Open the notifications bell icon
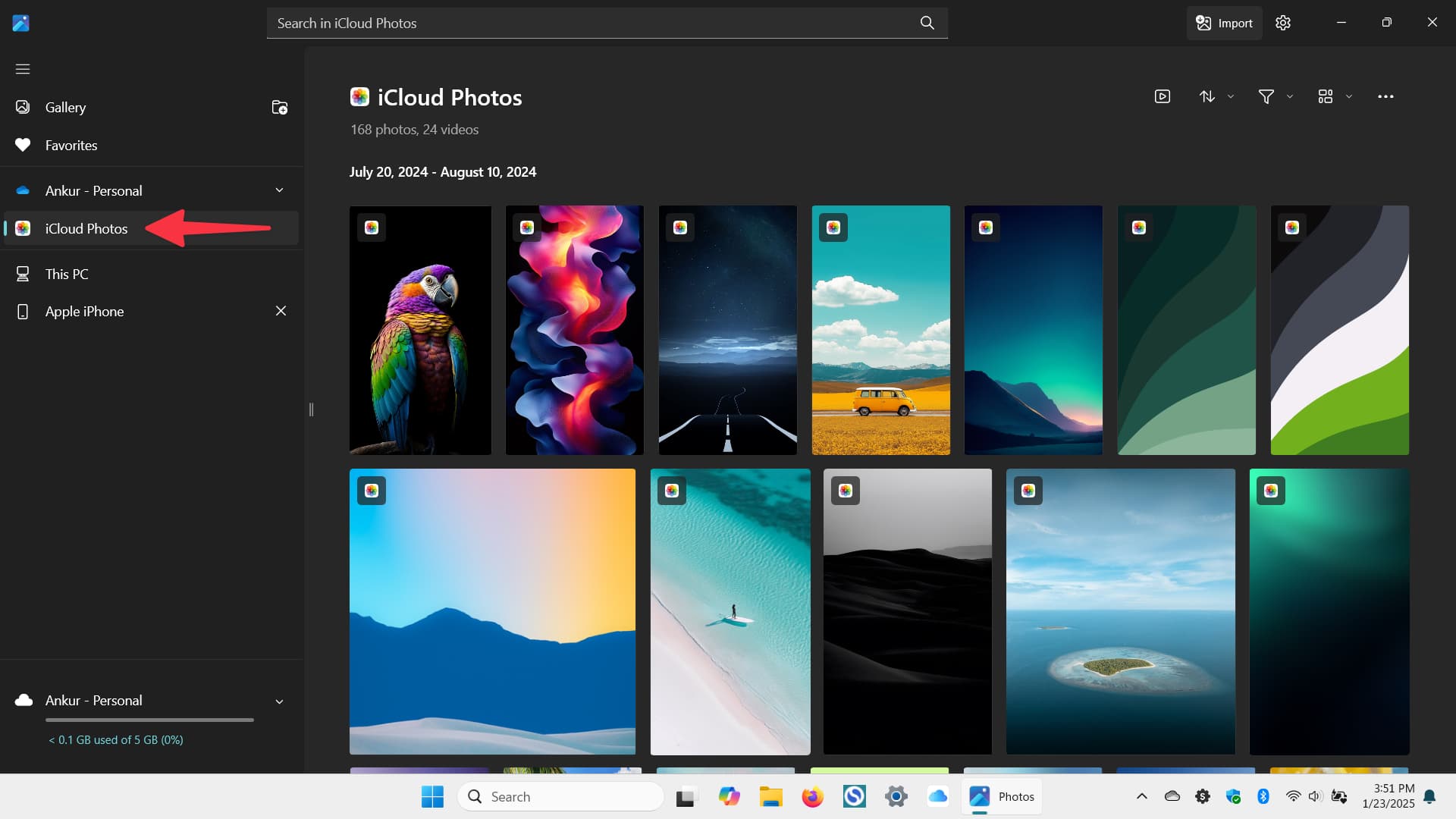This screenshot has width=1456, height=819. (x=1429, y=796)
